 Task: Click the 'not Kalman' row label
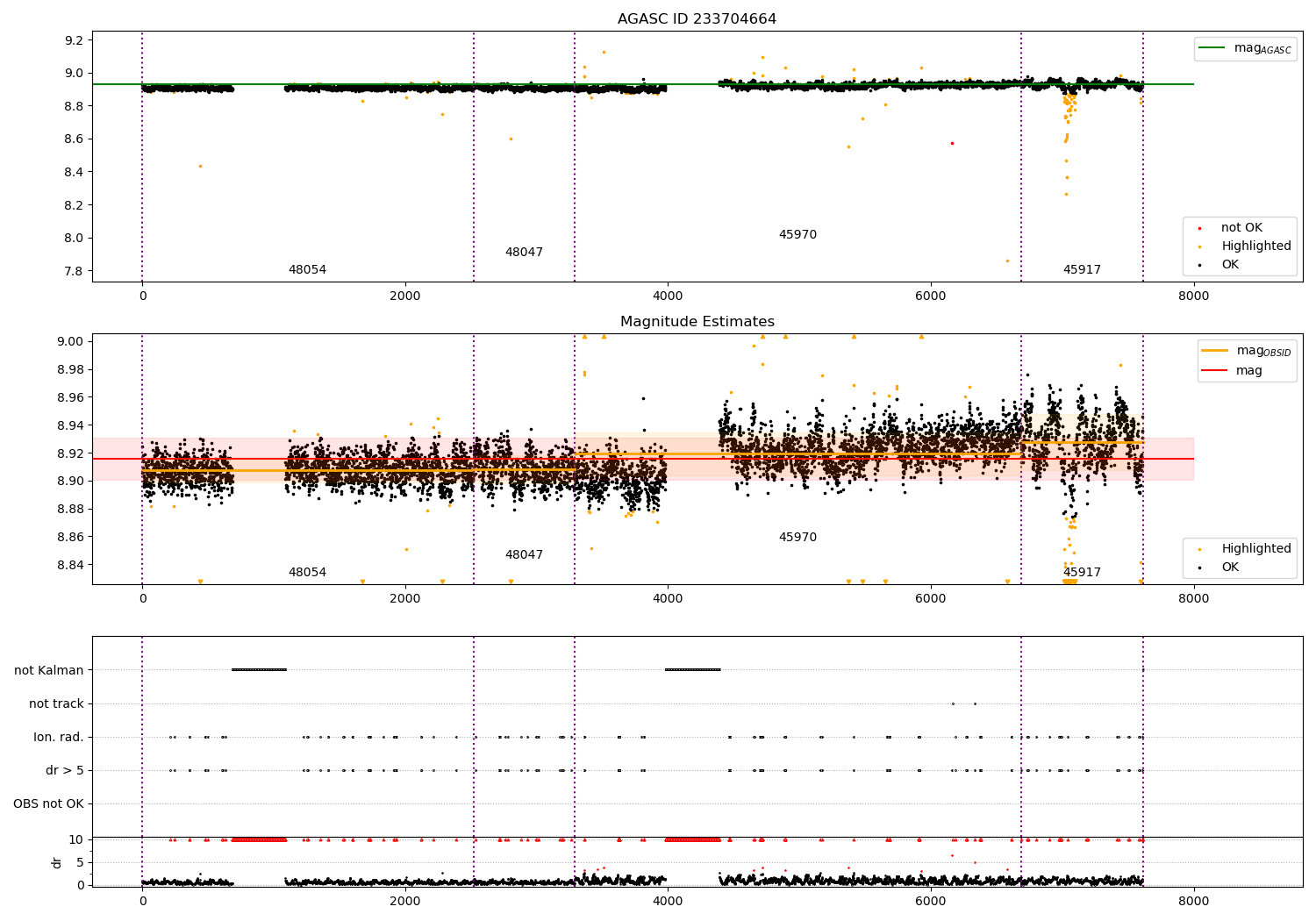(x=49, y=670)
